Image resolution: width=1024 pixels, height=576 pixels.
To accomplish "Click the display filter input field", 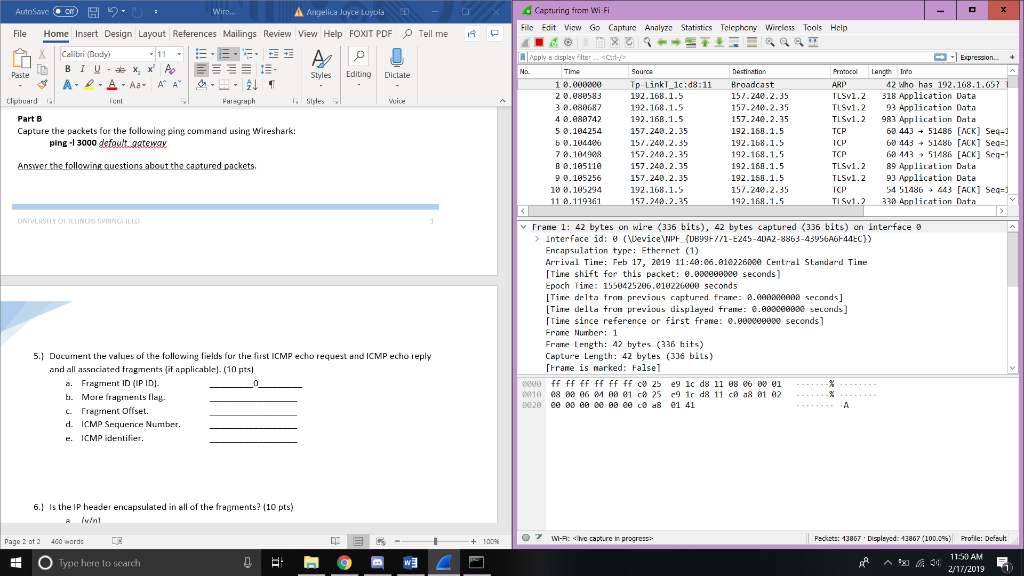I will [729, 57].
